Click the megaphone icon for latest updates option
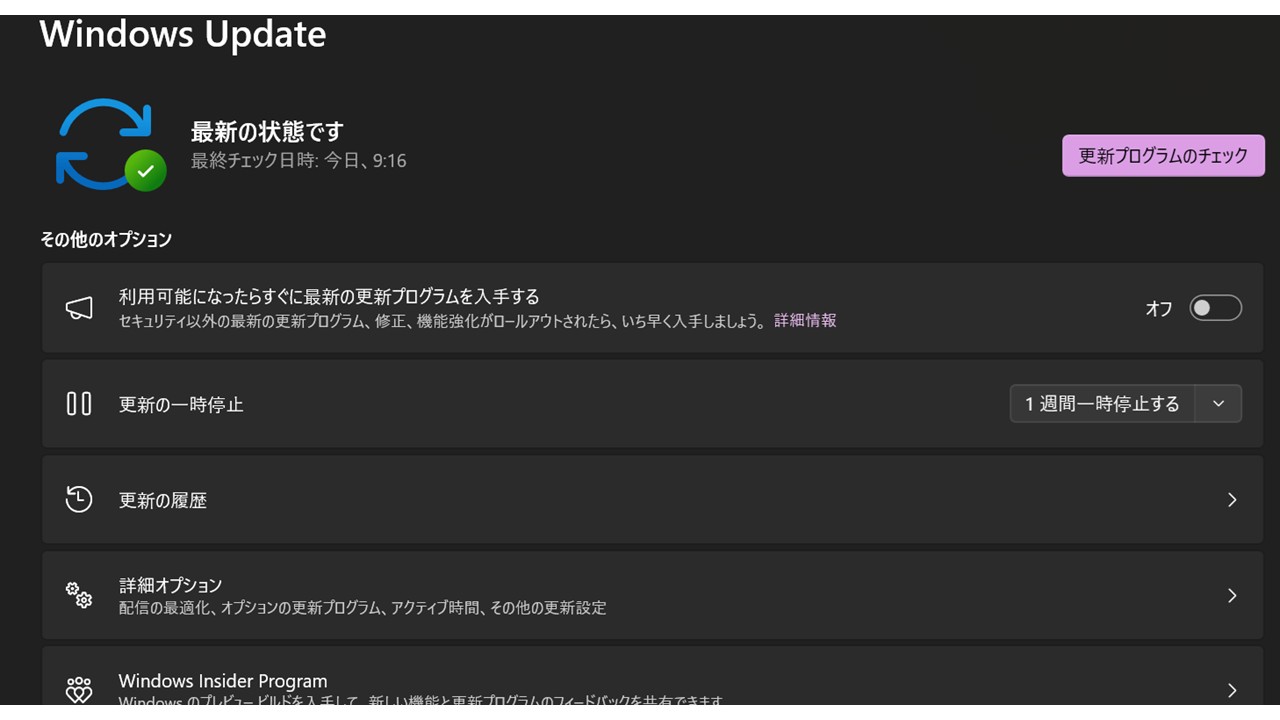 [x=79, y=307]
